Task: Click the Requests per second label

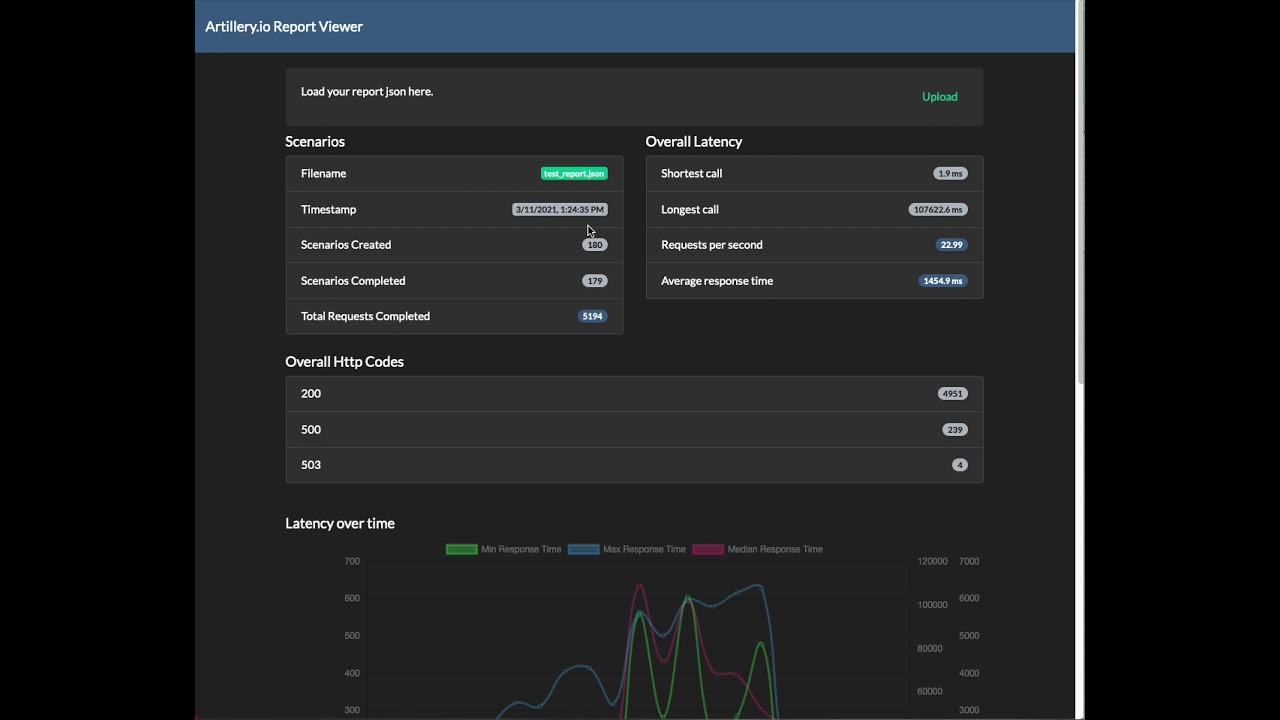Action: click(x=712, y=245)
